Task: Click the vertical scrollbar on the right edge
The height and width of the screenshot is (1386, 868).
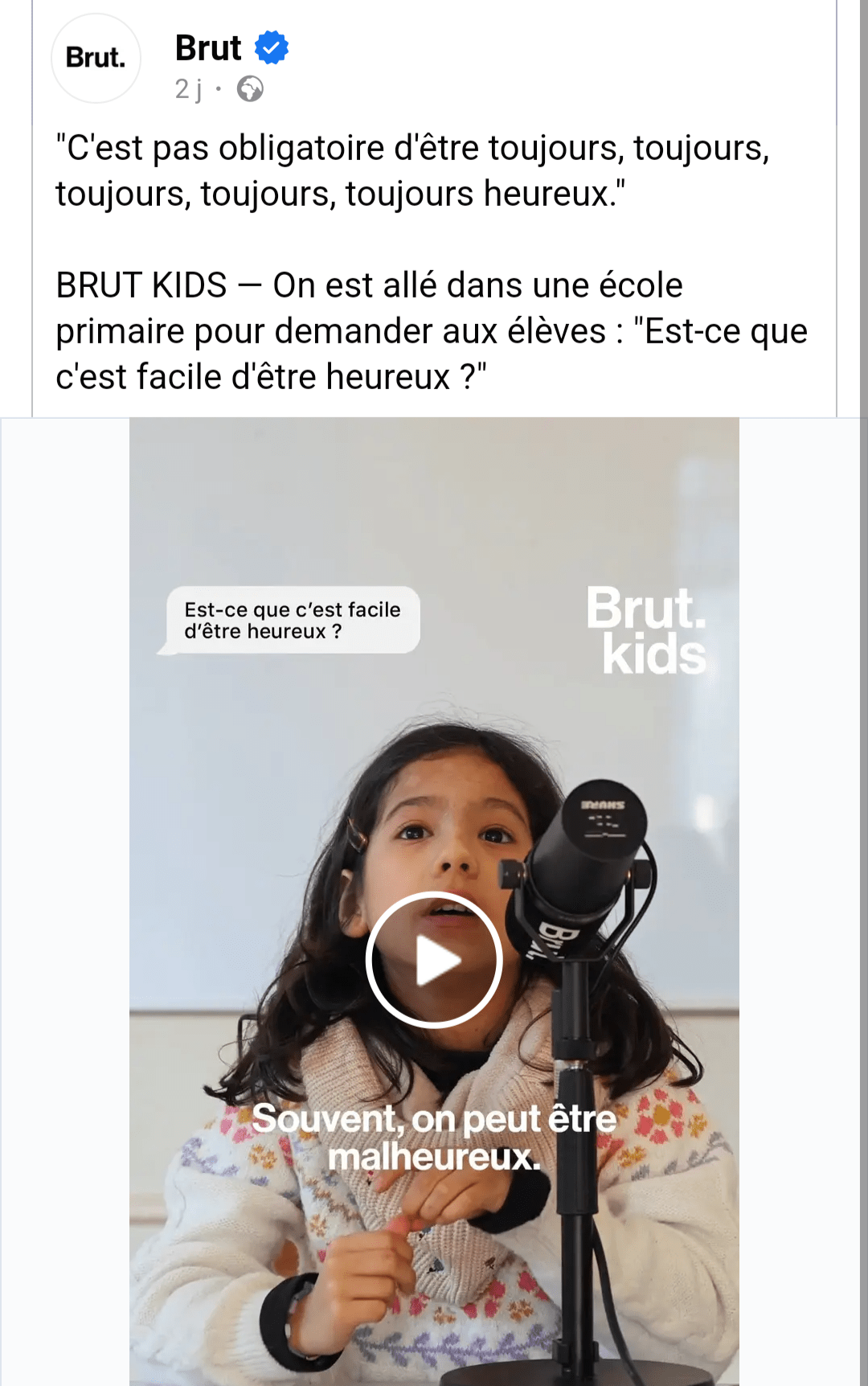Action: click(864, 693)
